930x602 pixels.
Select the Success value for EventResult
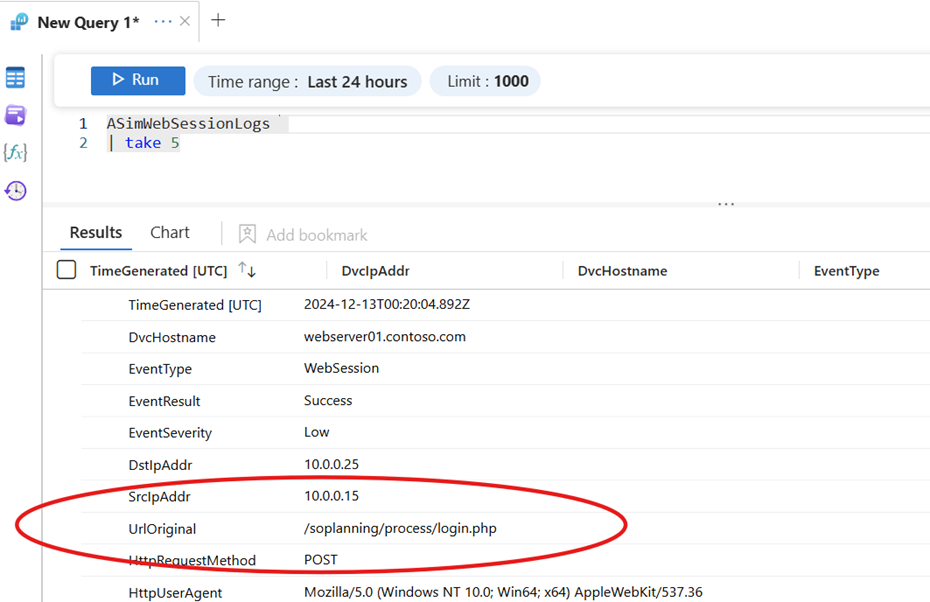[x=328, y=400]
